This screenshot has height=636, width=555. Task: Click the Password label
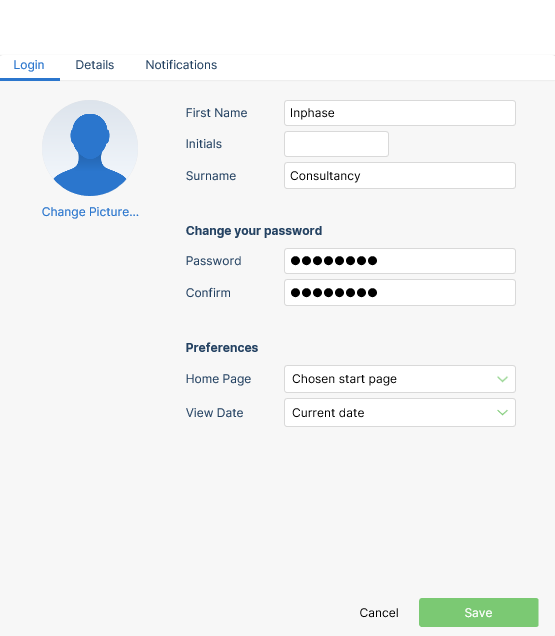pyautogui.click(x=213, y=261)
